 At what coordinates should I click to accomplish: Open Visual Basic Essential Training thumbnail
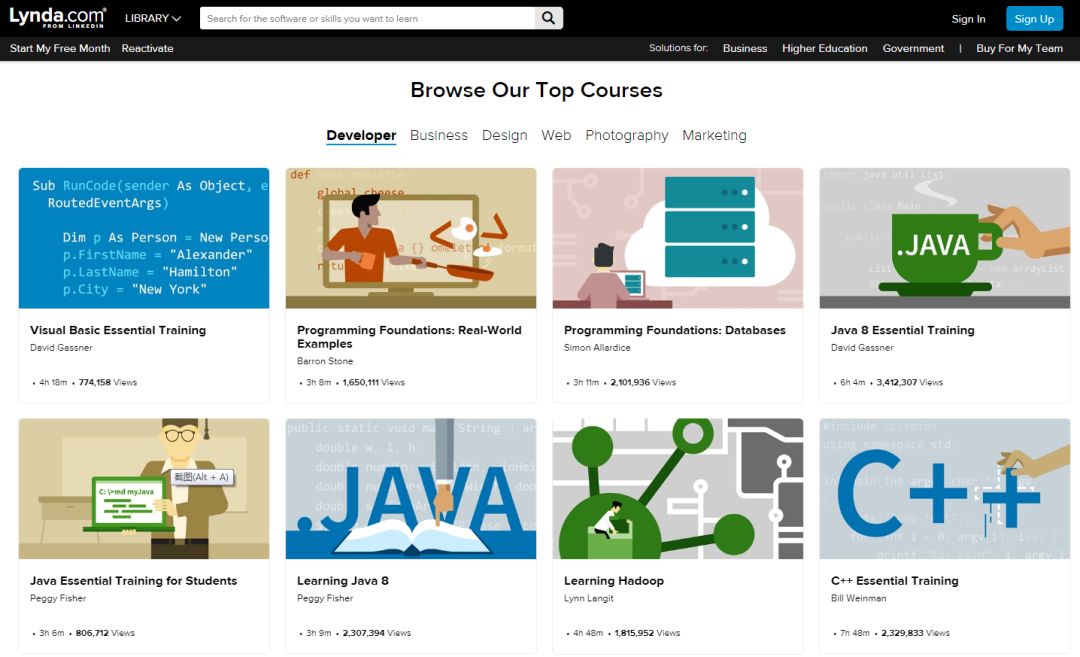[144, 238]
